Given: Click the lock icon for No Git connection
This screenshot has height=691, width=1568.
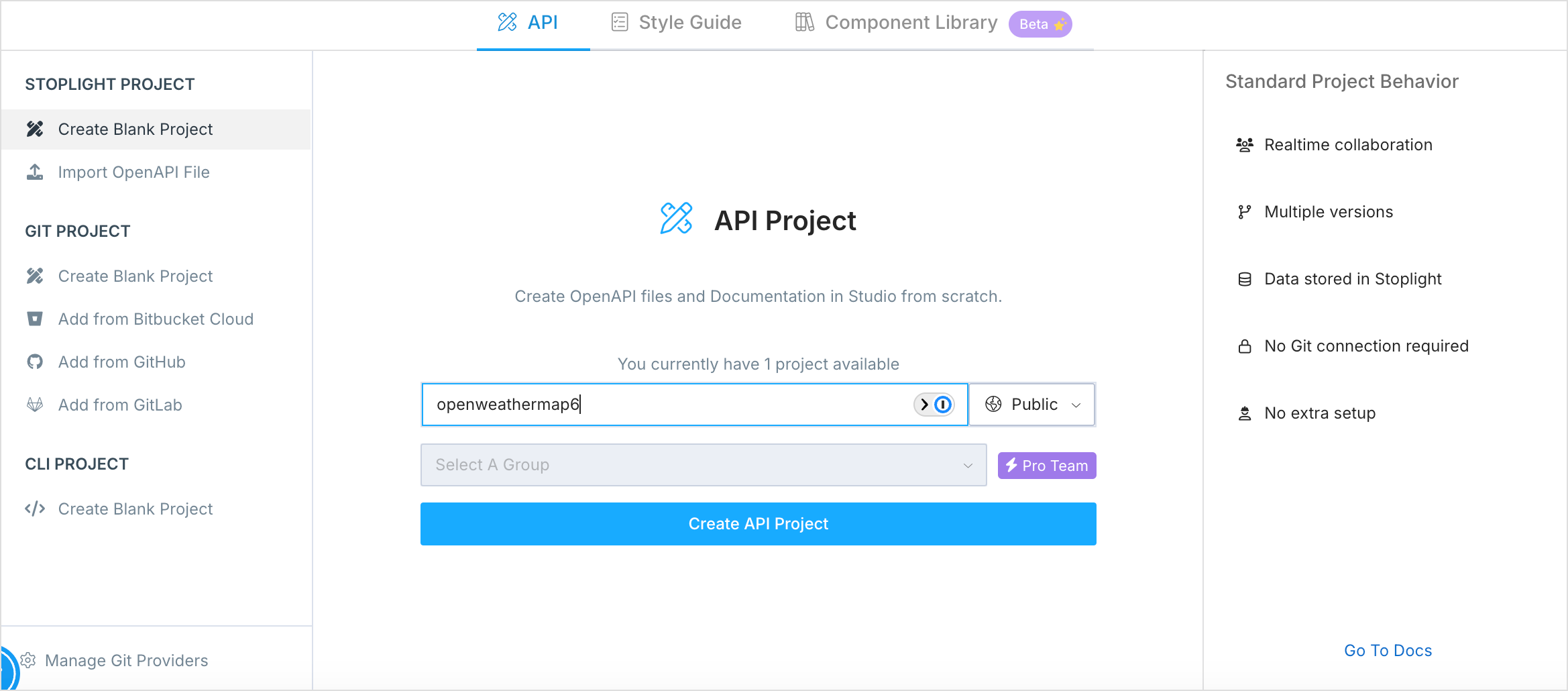Looking at the screenshot, I should point(1245,346).
